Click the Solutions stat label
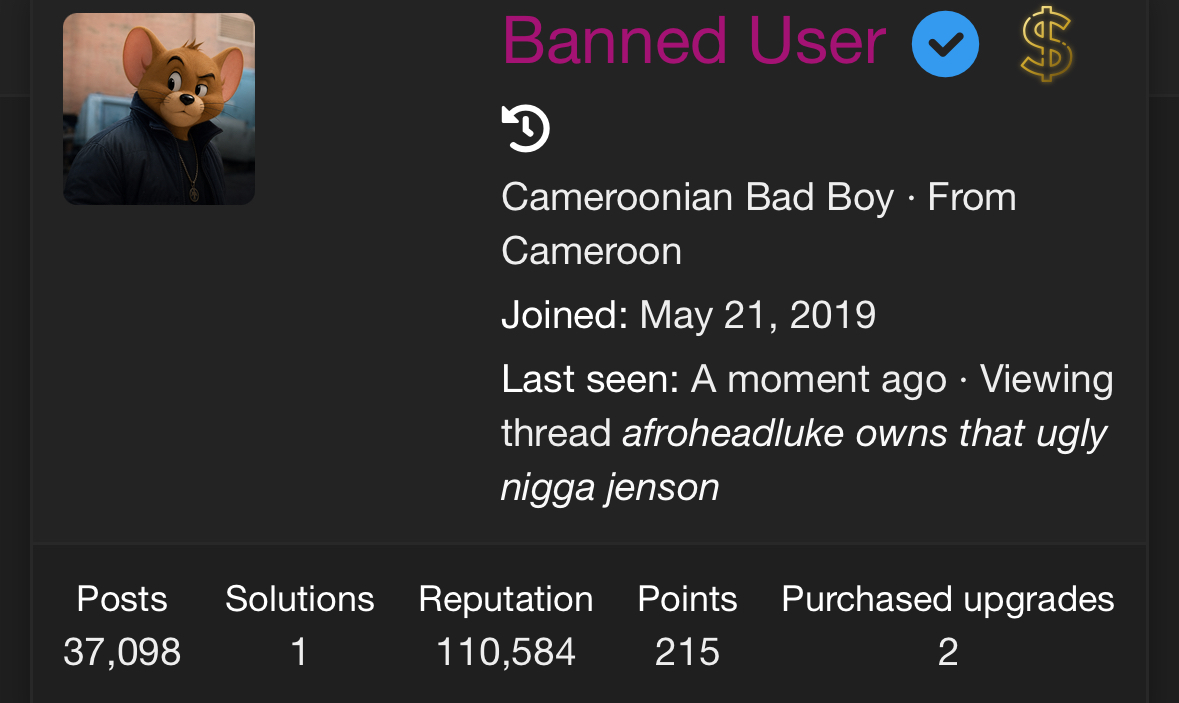Viewport: 1179px width, 703px height. click(299, 599)
